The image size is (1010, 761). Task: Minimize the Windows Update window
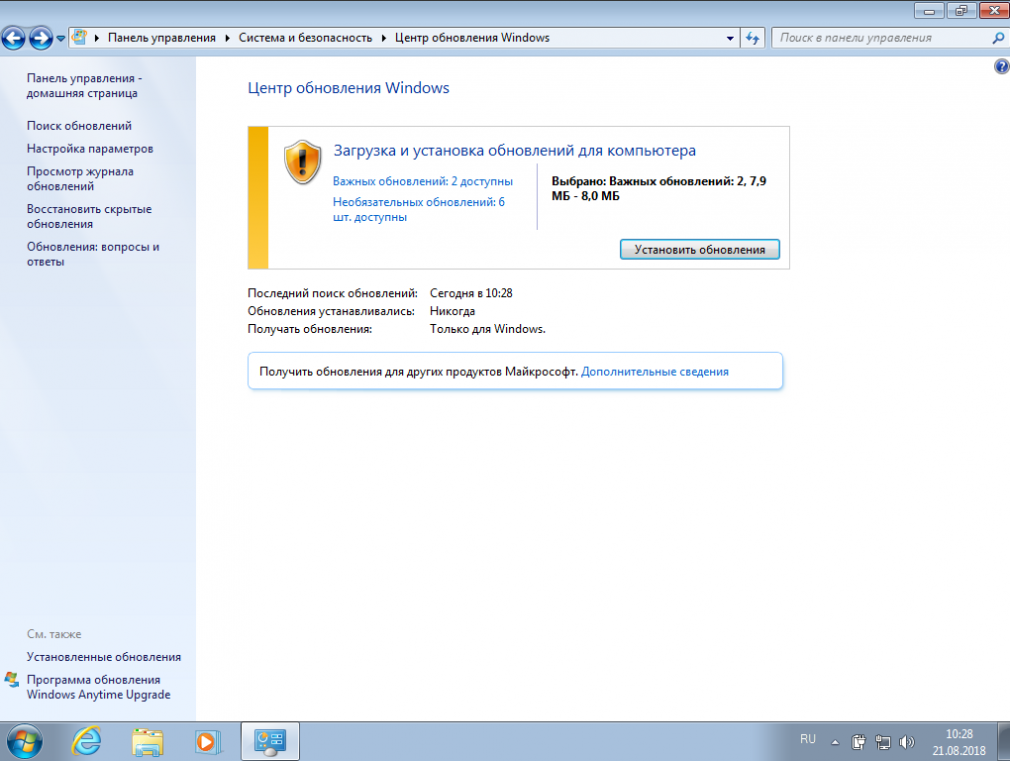[929, 10]
